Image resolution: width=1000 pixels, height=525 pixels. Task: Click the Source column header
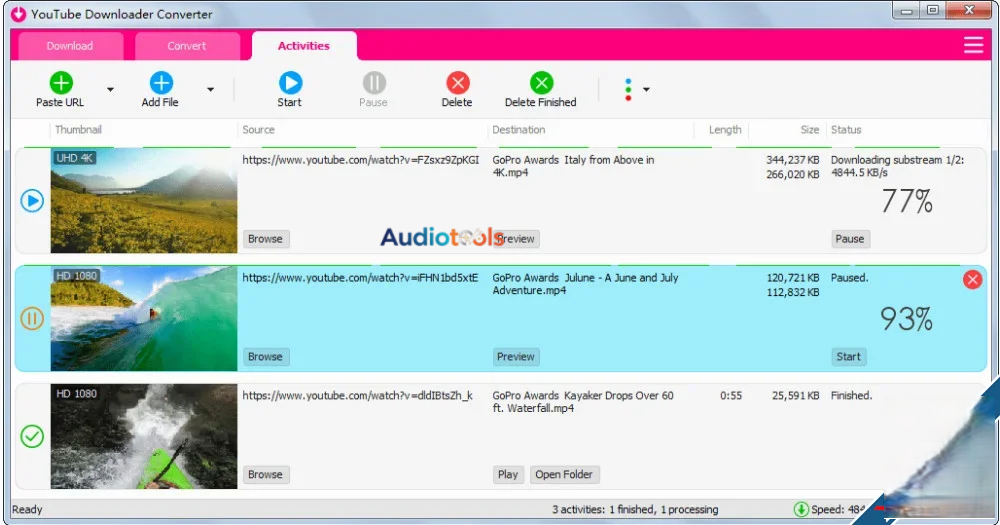[258, 129]
